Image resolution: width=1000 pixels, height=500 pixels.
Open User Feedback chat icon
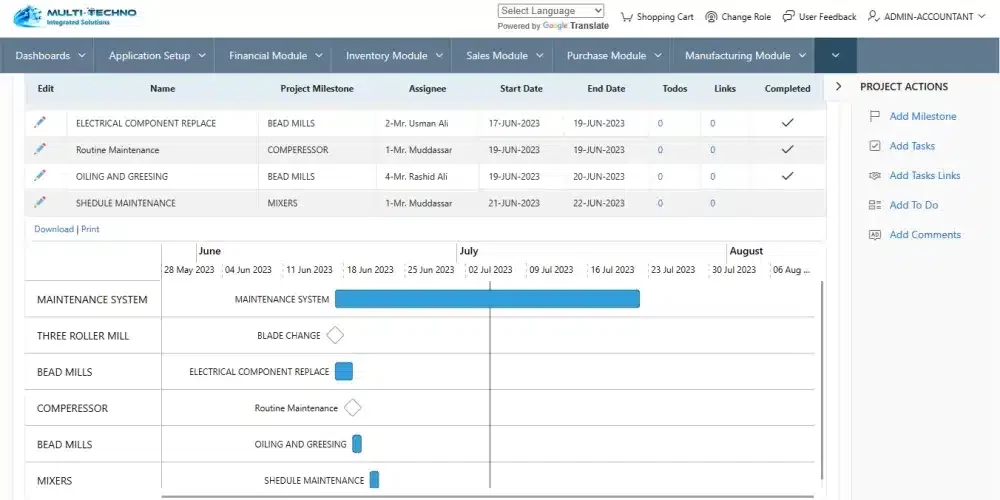coord(789,17)
